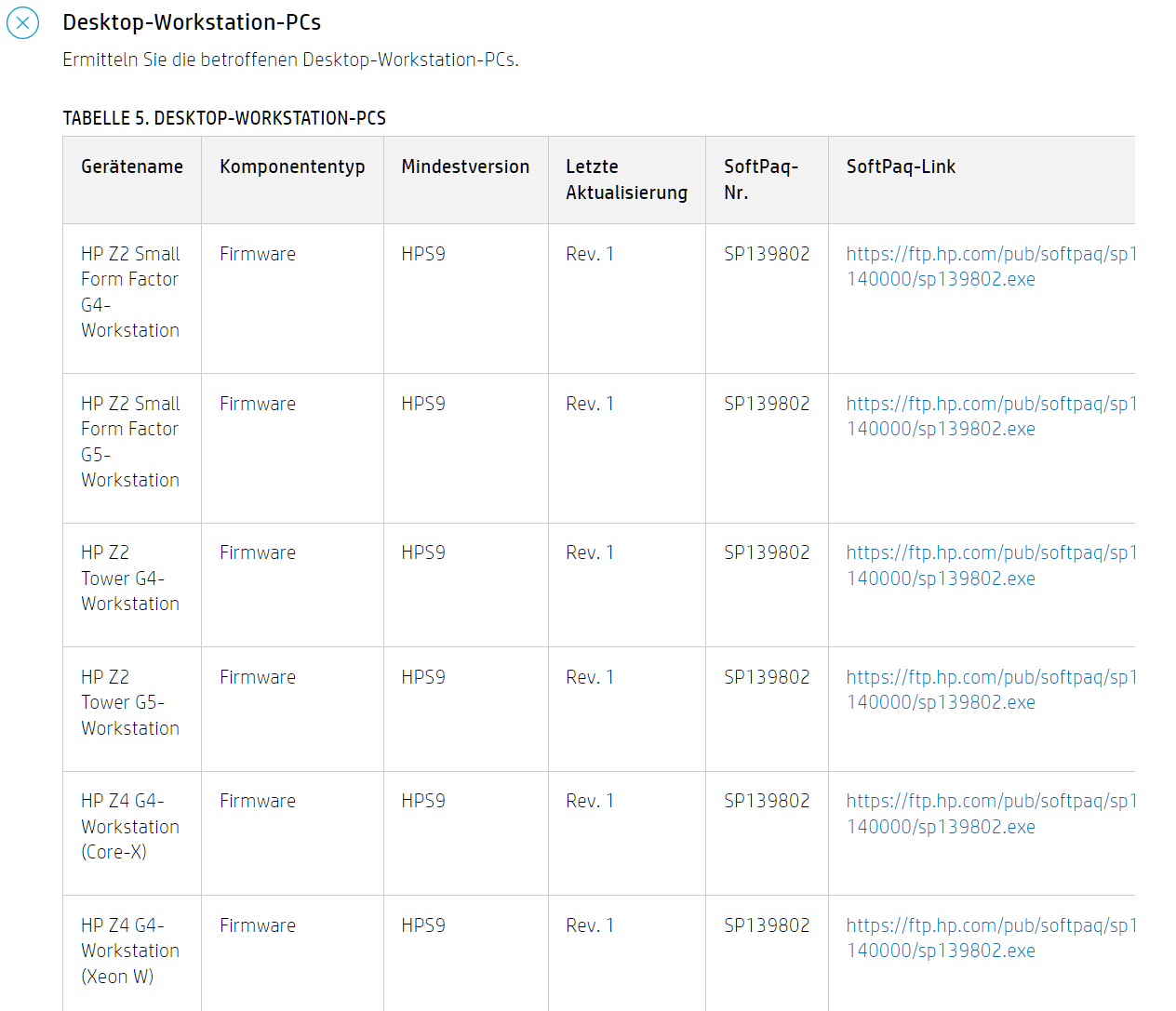Click Firmware in Z2 Small Form Factor G4 row
Viewport: 1176px width, 1011px height.
258,254
